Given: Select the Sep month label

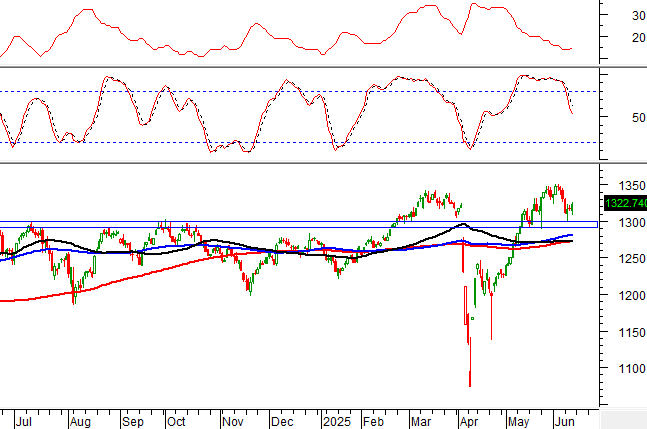Looking at the screenshot, I should point(133,422).
